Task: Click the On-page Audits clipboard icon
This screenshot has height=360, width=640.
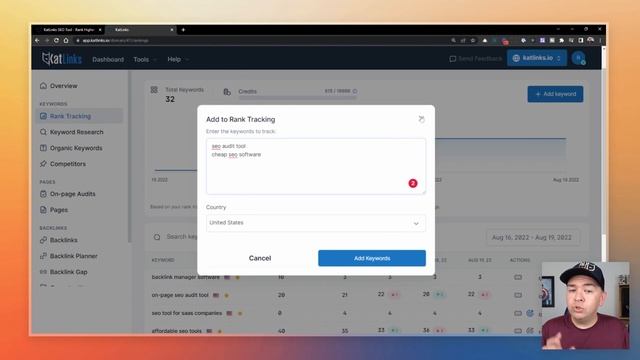Action: coord(43,194)
